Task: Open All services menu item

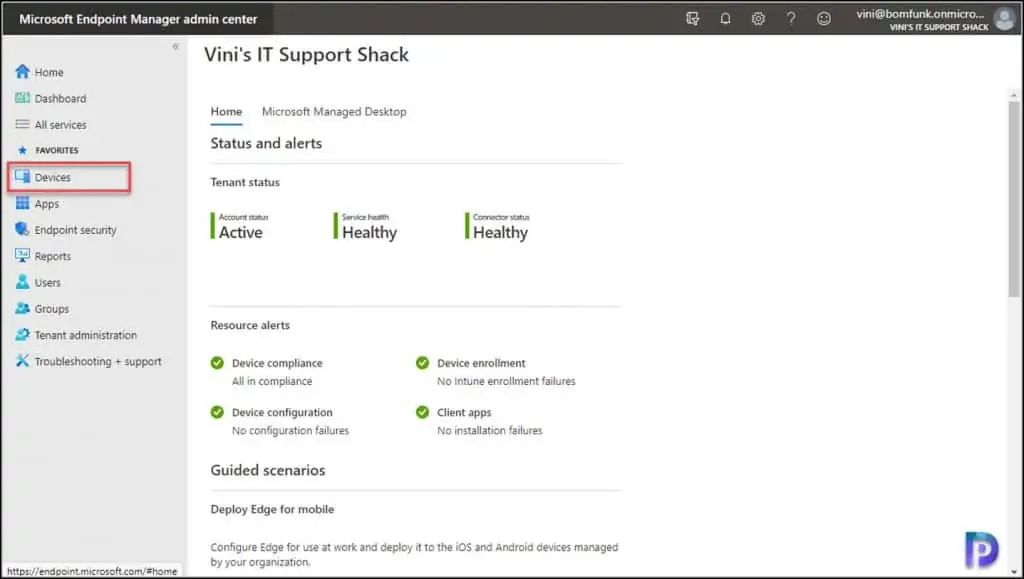Action: [x=60, y=125]
